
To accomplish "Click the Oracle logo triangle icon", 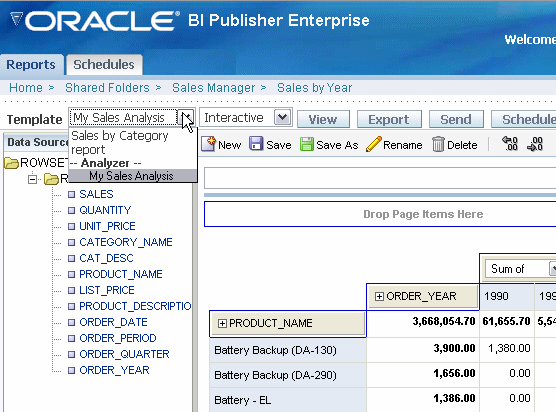I will click(16, 19).
